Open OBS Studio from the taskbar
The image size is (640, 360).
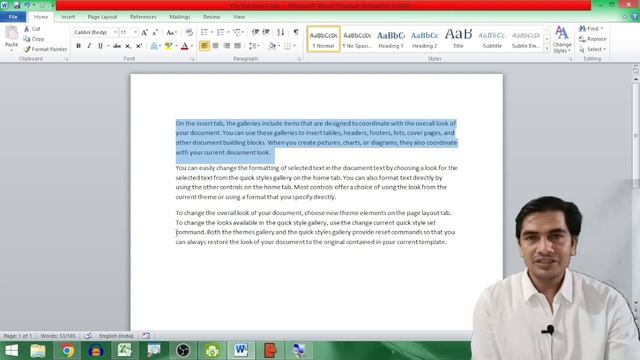(x=183, y=351)
